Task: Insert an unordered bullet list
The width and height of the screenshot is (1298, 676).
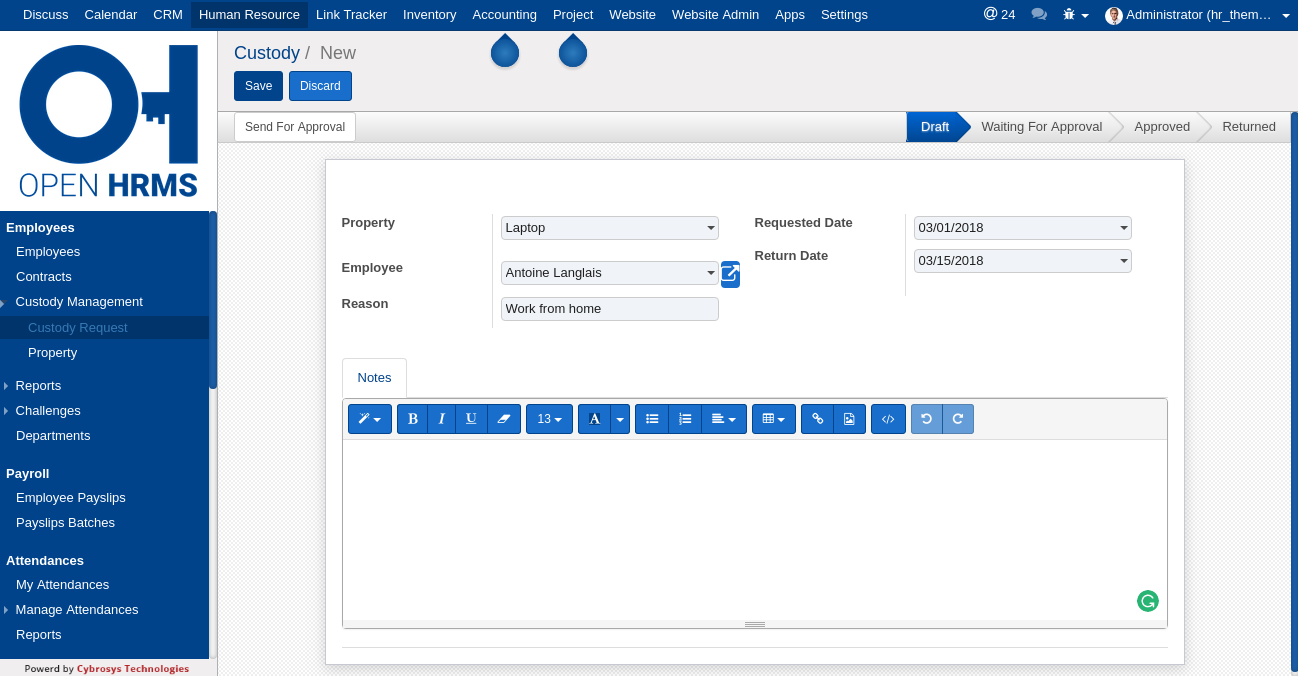Action: coord(652,419)
